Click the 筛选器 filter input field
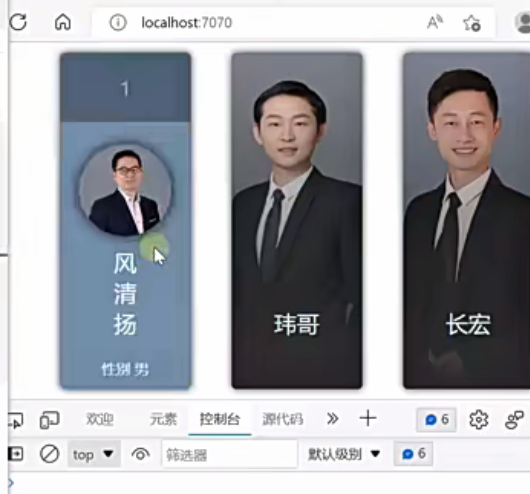Image resolution: width=530 pixels, height=494 pixels. (230, 454)
